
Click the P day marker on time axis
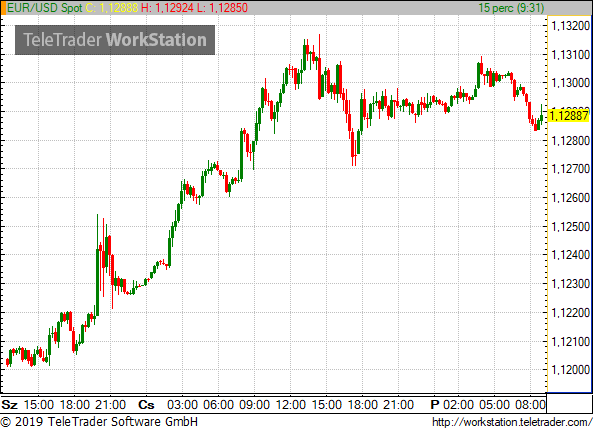click(435, 405)
